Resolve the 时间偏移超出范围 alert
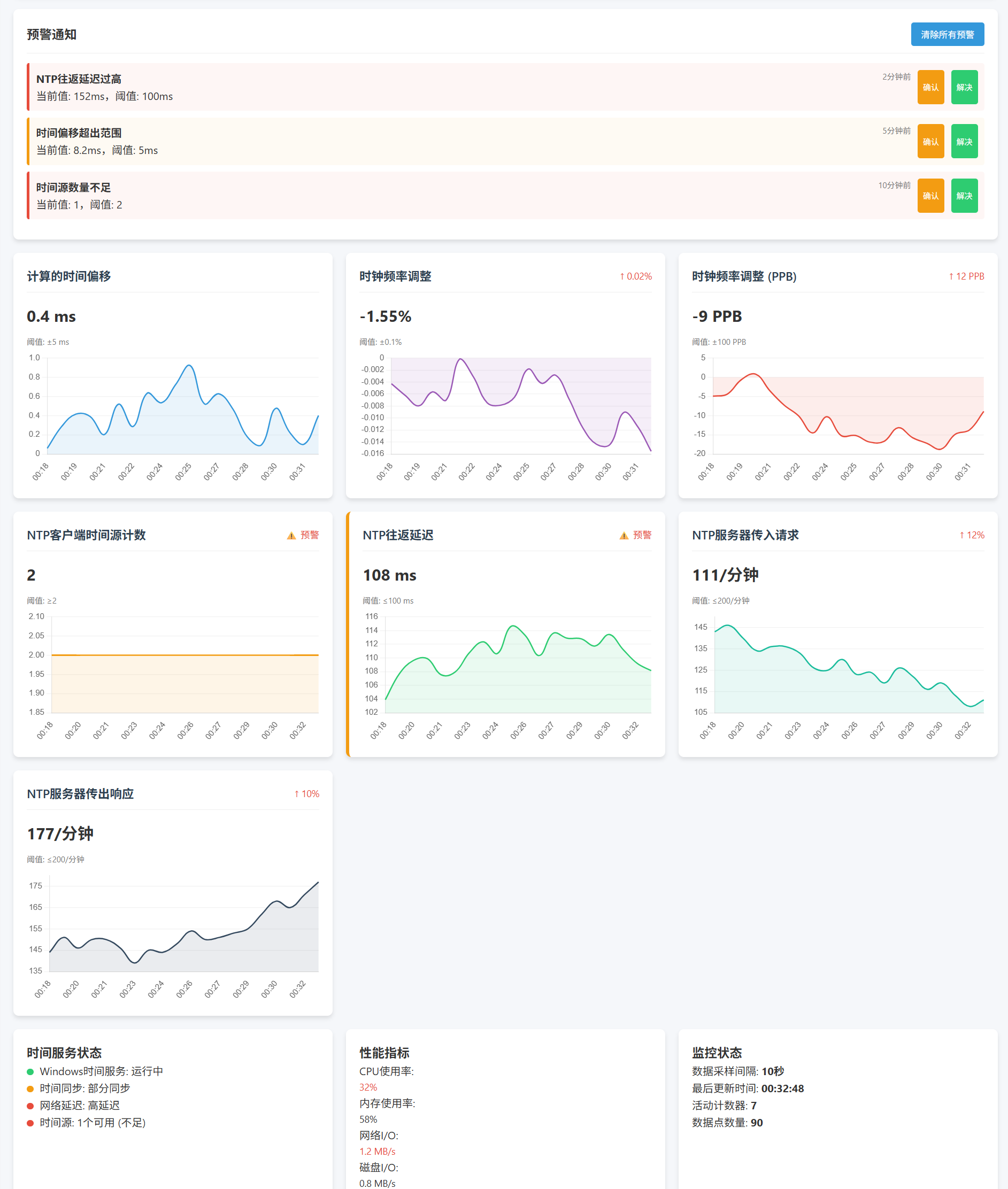The height and width of the screenshot is (1189, 1008). click(x=964, y=141)
